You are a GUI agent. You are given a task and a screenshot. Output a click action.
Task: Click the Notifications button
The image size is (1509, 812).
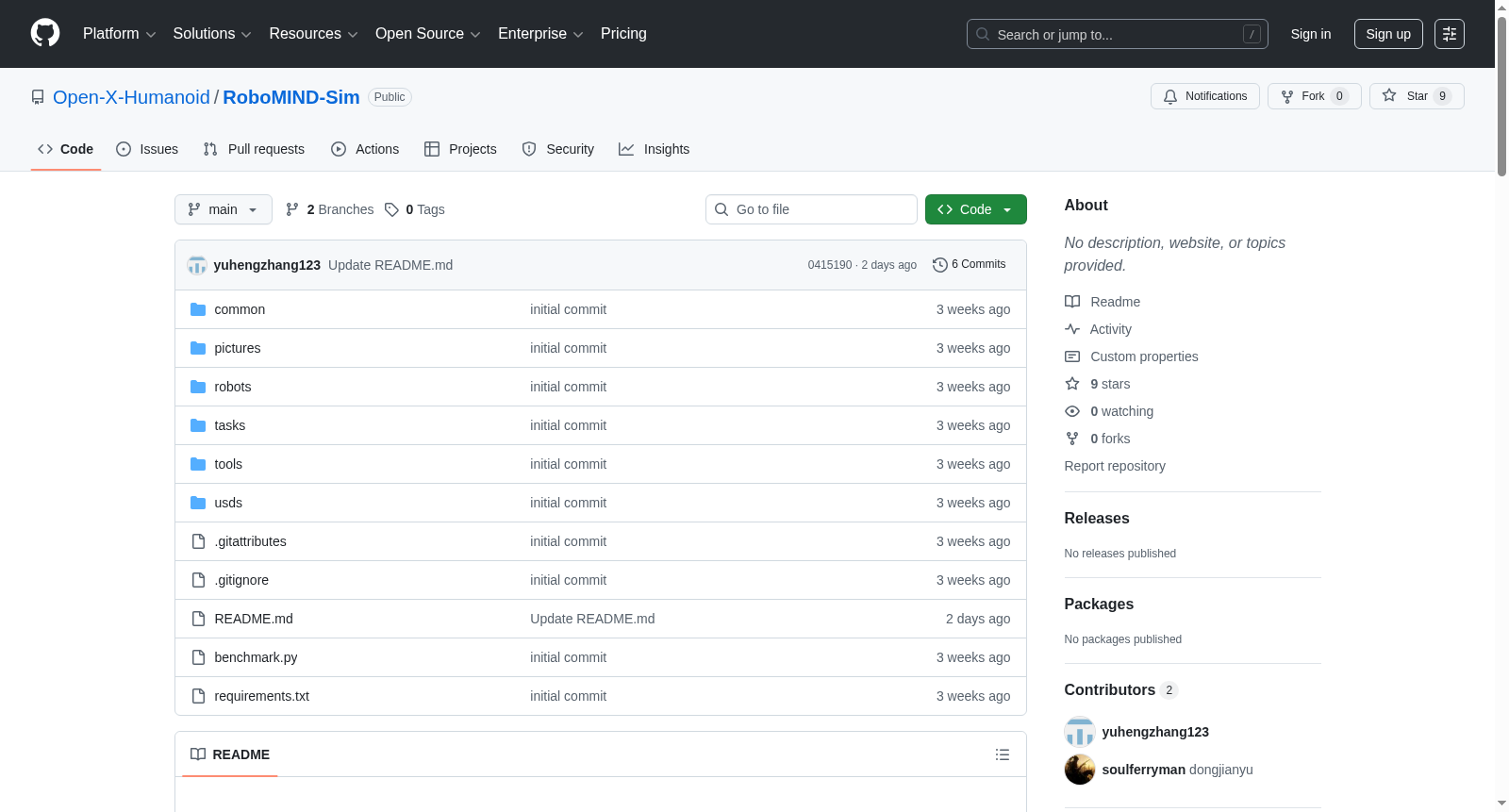(x=1205, y=96)
